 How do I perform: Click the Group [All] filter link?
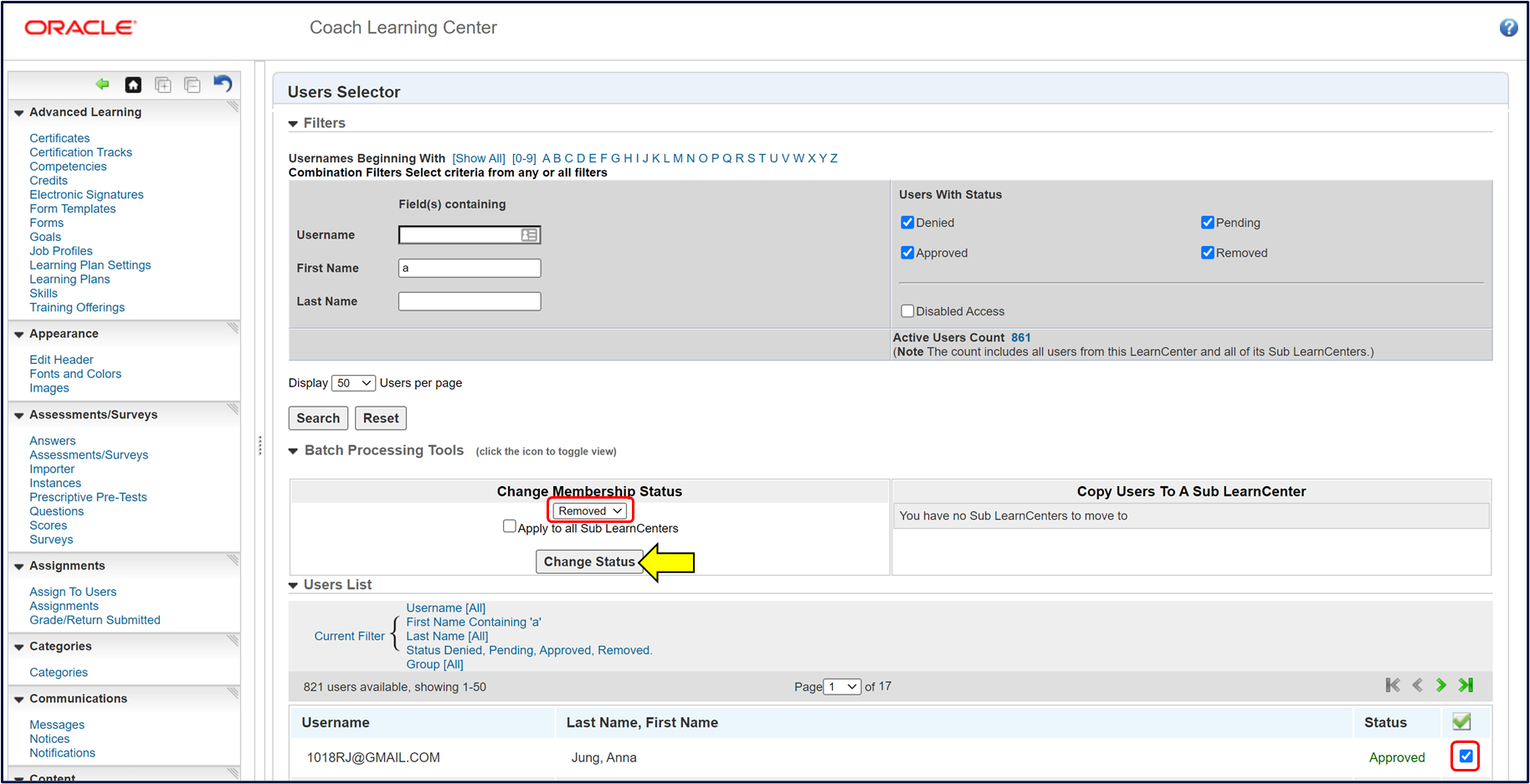(434, 664)
